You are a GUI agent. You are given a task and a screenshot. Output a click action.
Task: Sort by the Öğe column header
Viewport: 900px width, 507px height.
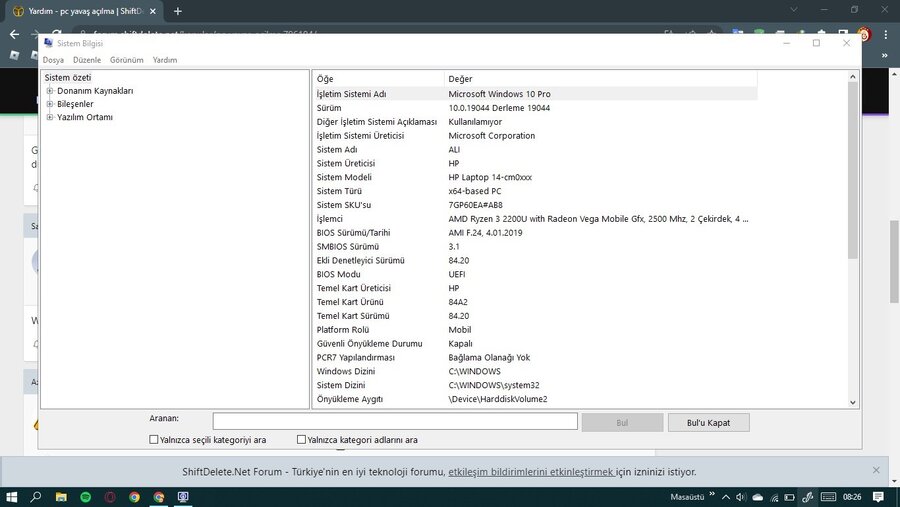tap(379, 79)
